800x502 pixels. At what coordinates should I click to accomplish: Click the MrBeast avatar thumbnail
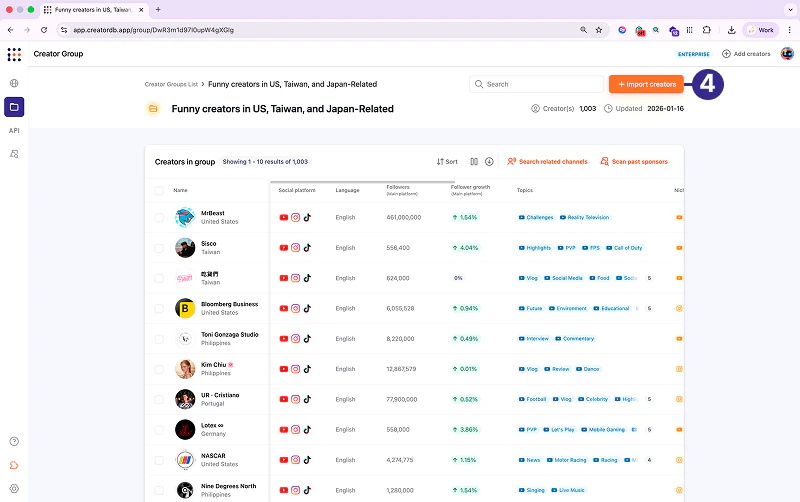point(185,217)
